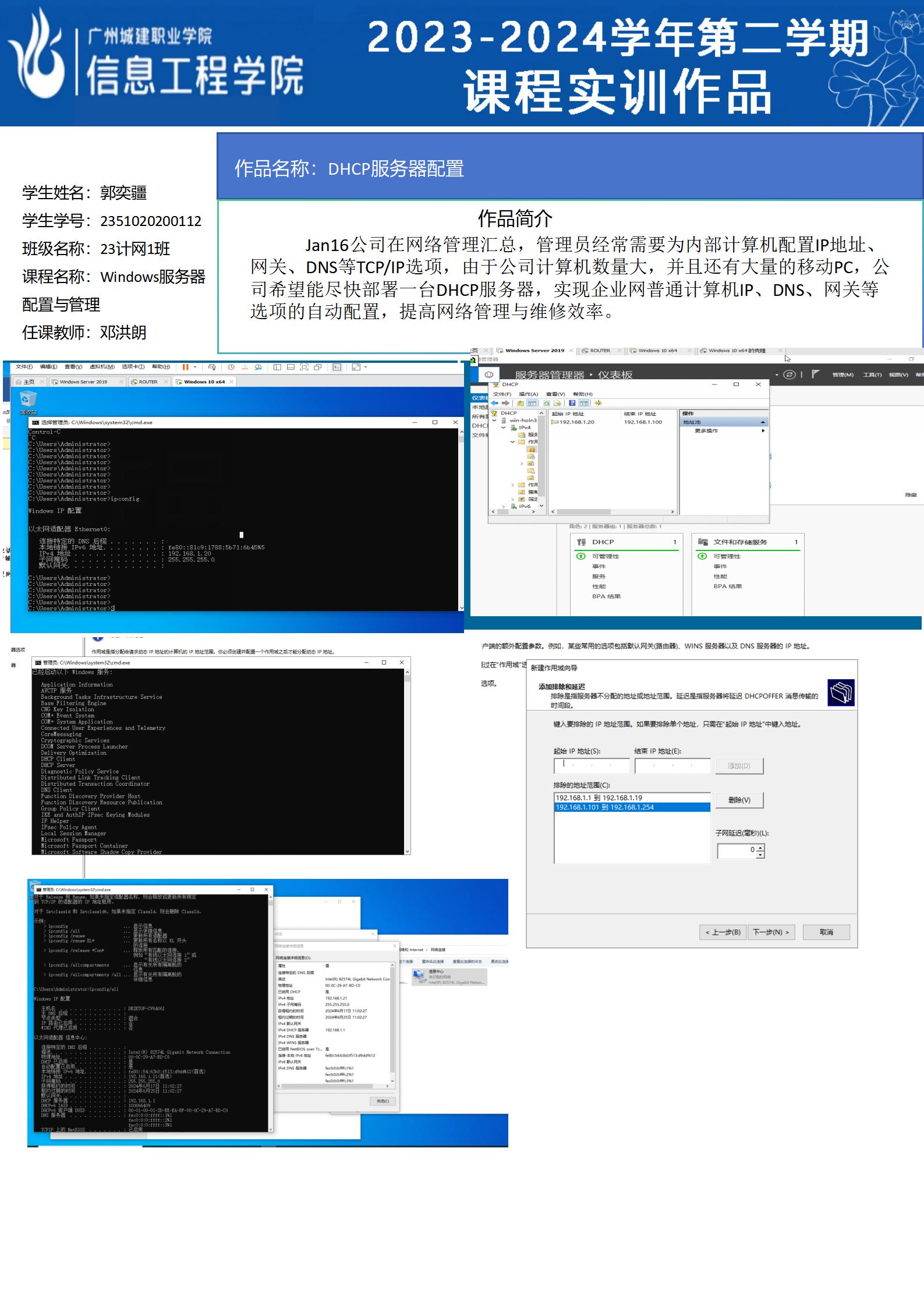Click the 起始 IP 地址 input field
The width and height of the screenshot is (924, 1307).
(592, 765)
